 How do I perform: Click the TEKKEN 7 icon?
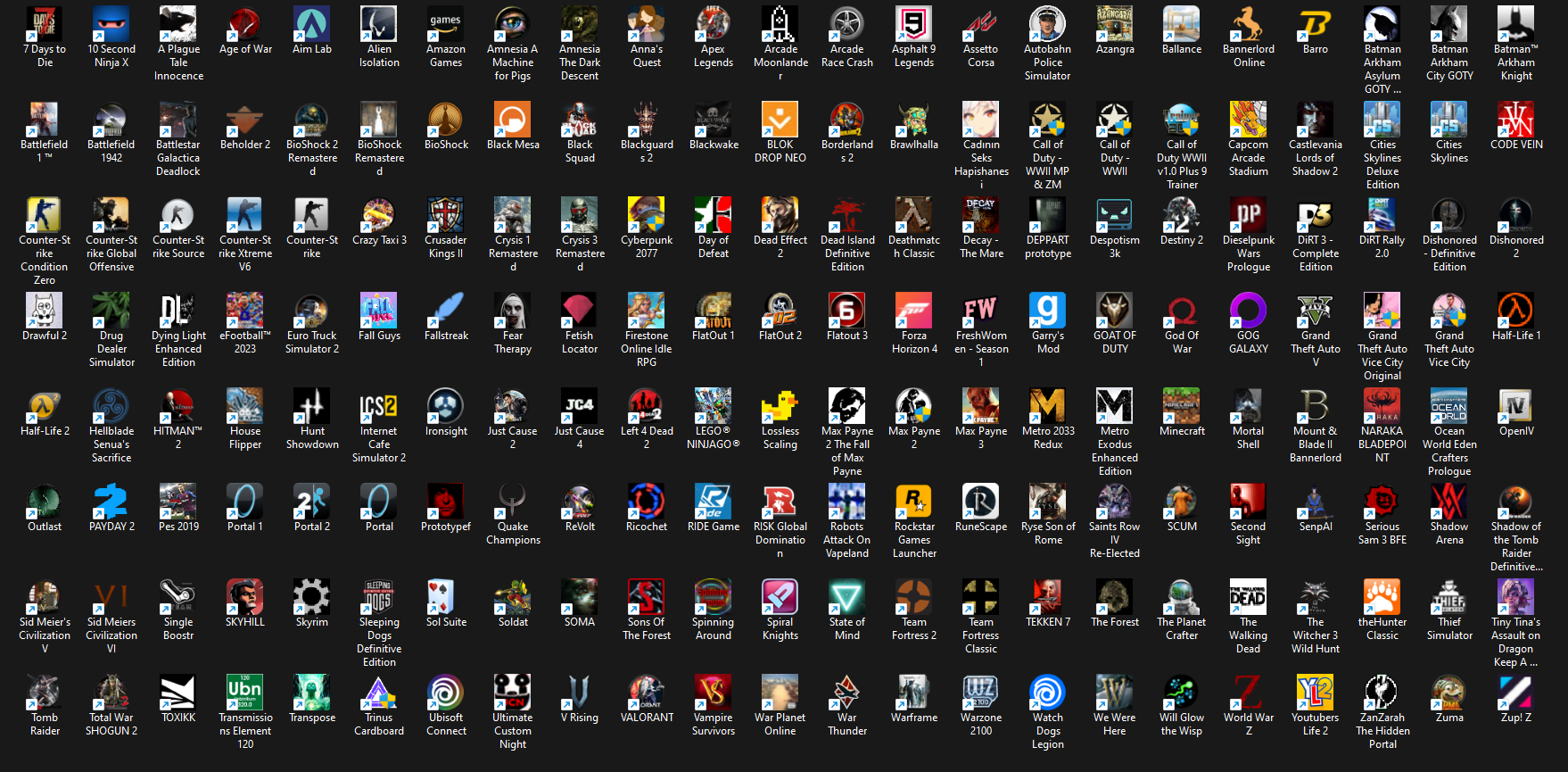pyautogui.click(x=1048, y=597)
